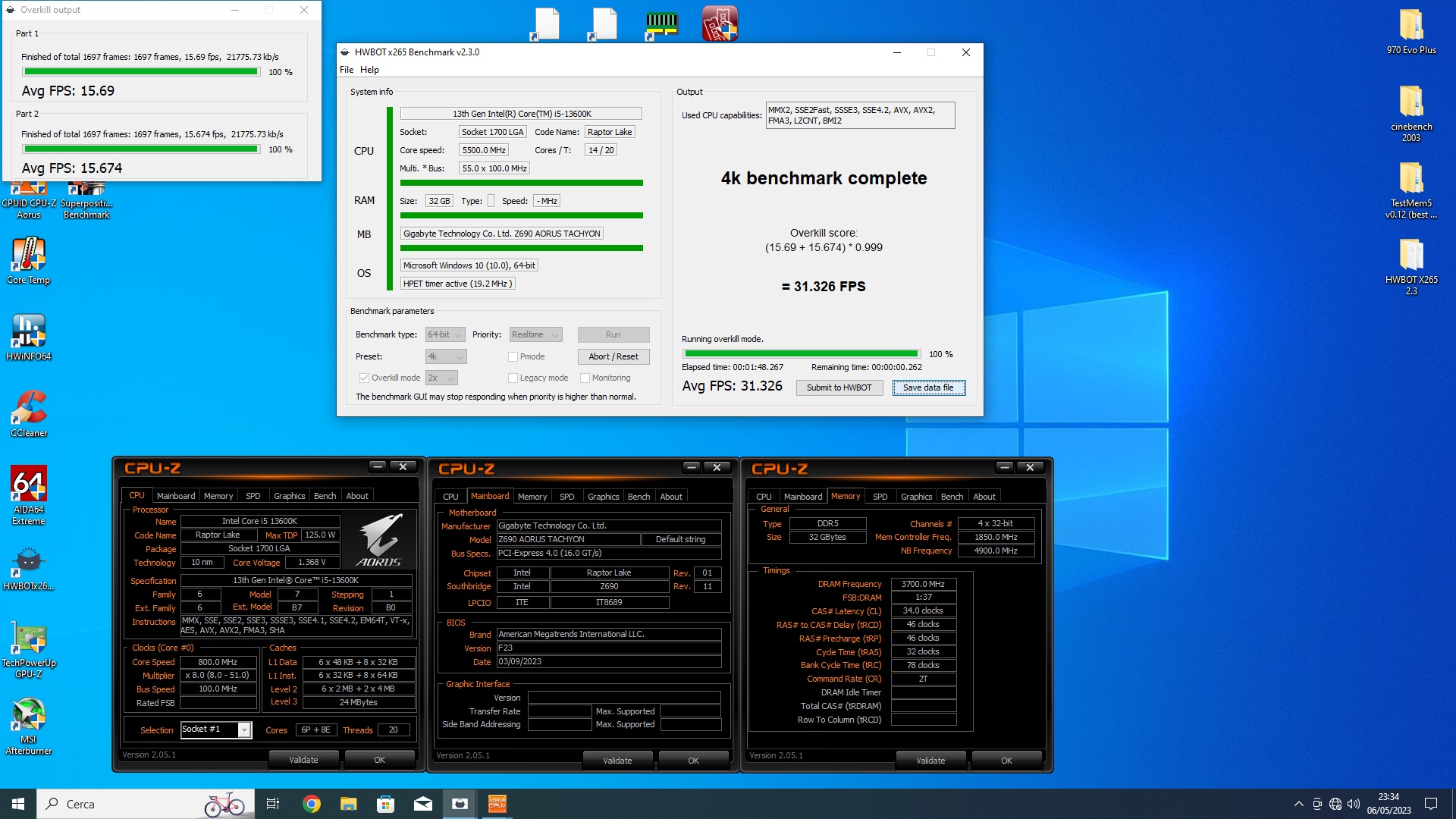Click the Save data file button
The image size is (1456, 819).
pos(928,388)
